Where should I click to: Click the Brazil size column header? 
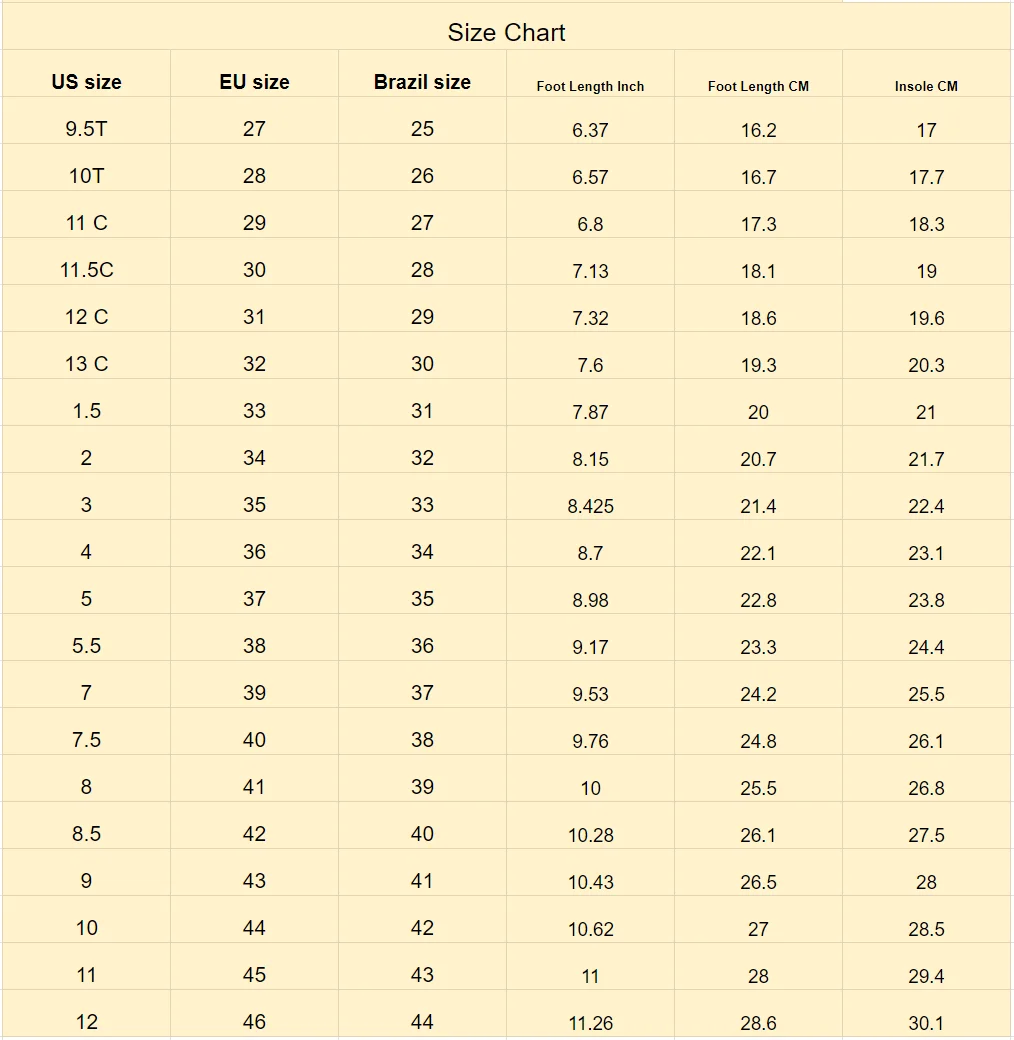click(x=422, y=82)
